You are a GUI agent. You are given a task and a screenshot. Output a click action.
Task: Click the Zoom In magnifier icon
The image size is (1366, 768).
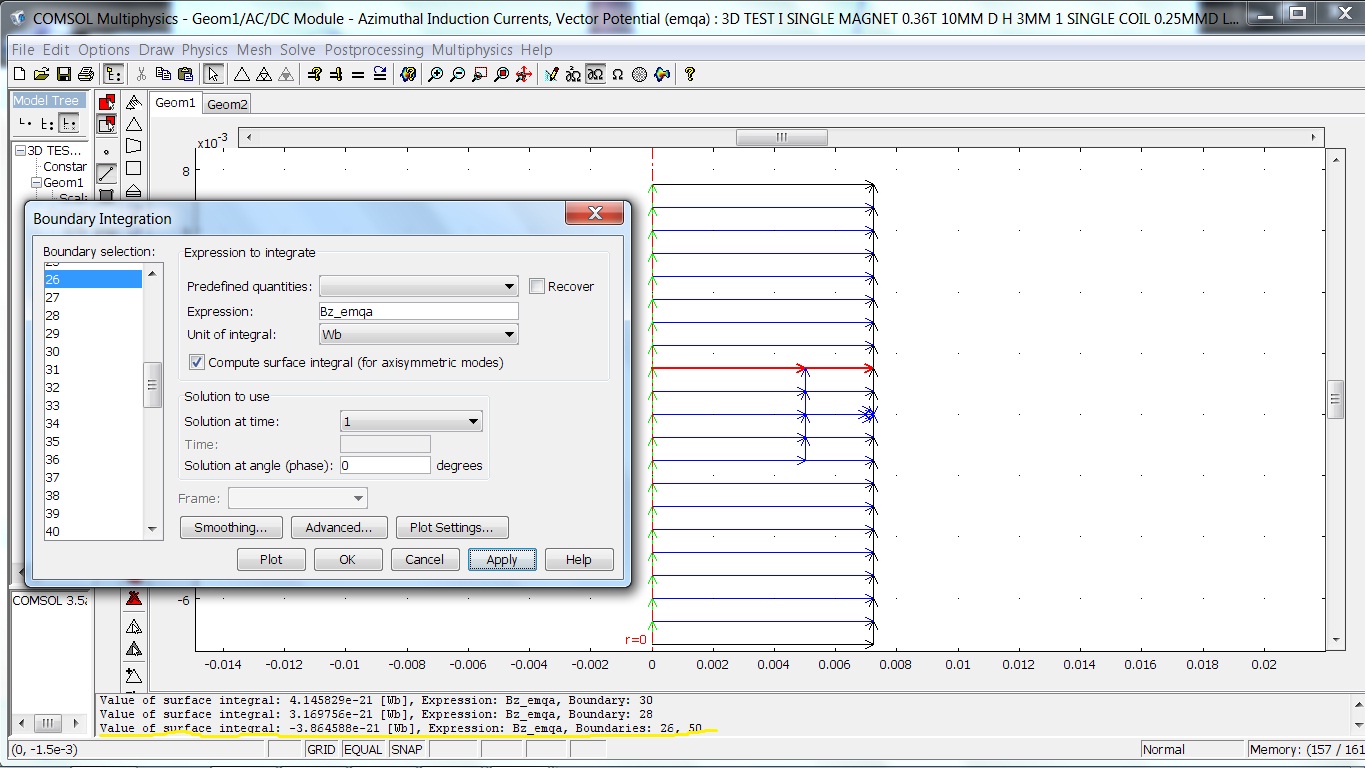coord(435,74)
